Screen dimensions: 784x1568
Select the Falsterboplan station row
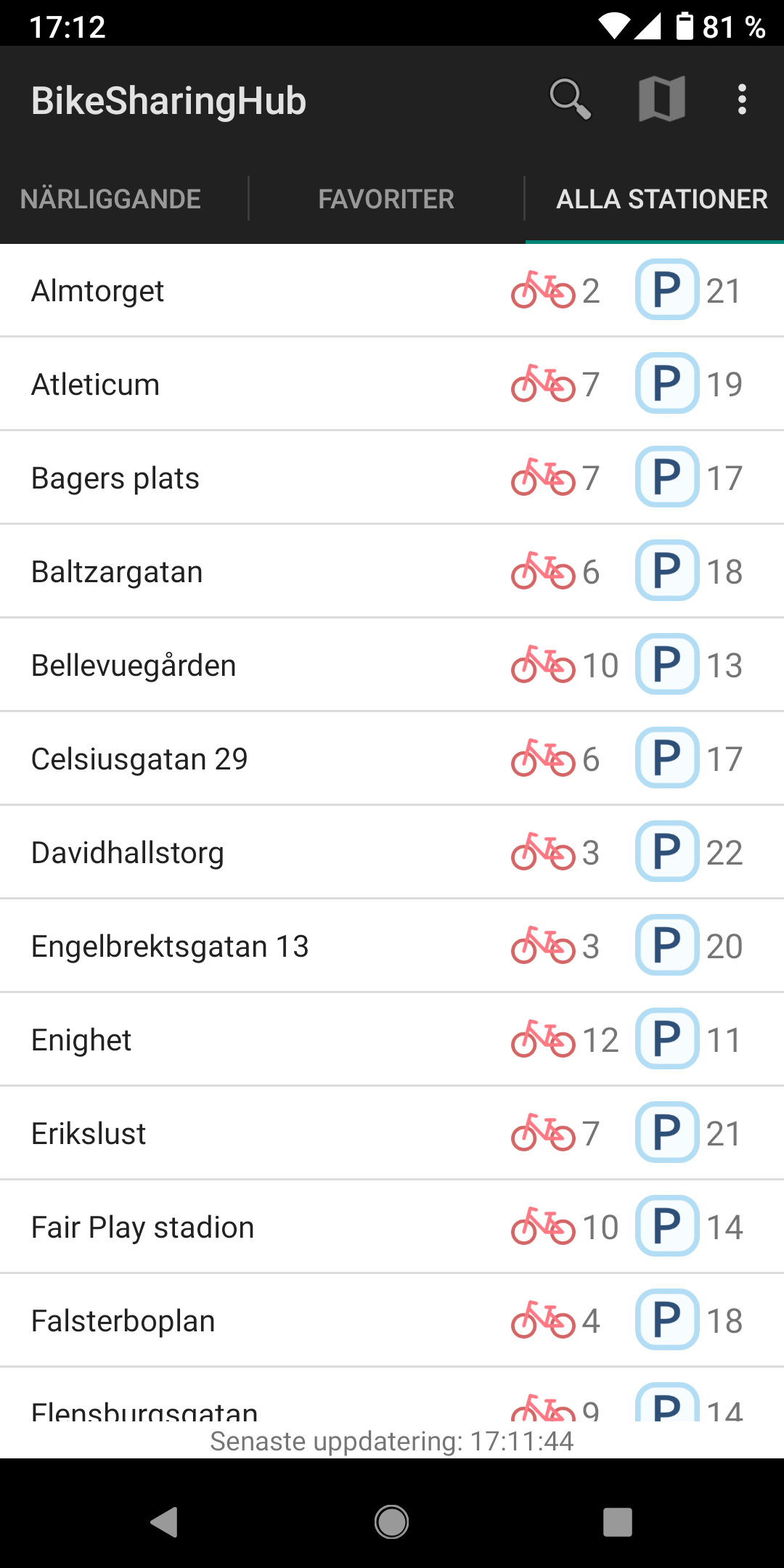coord(123,1321)
